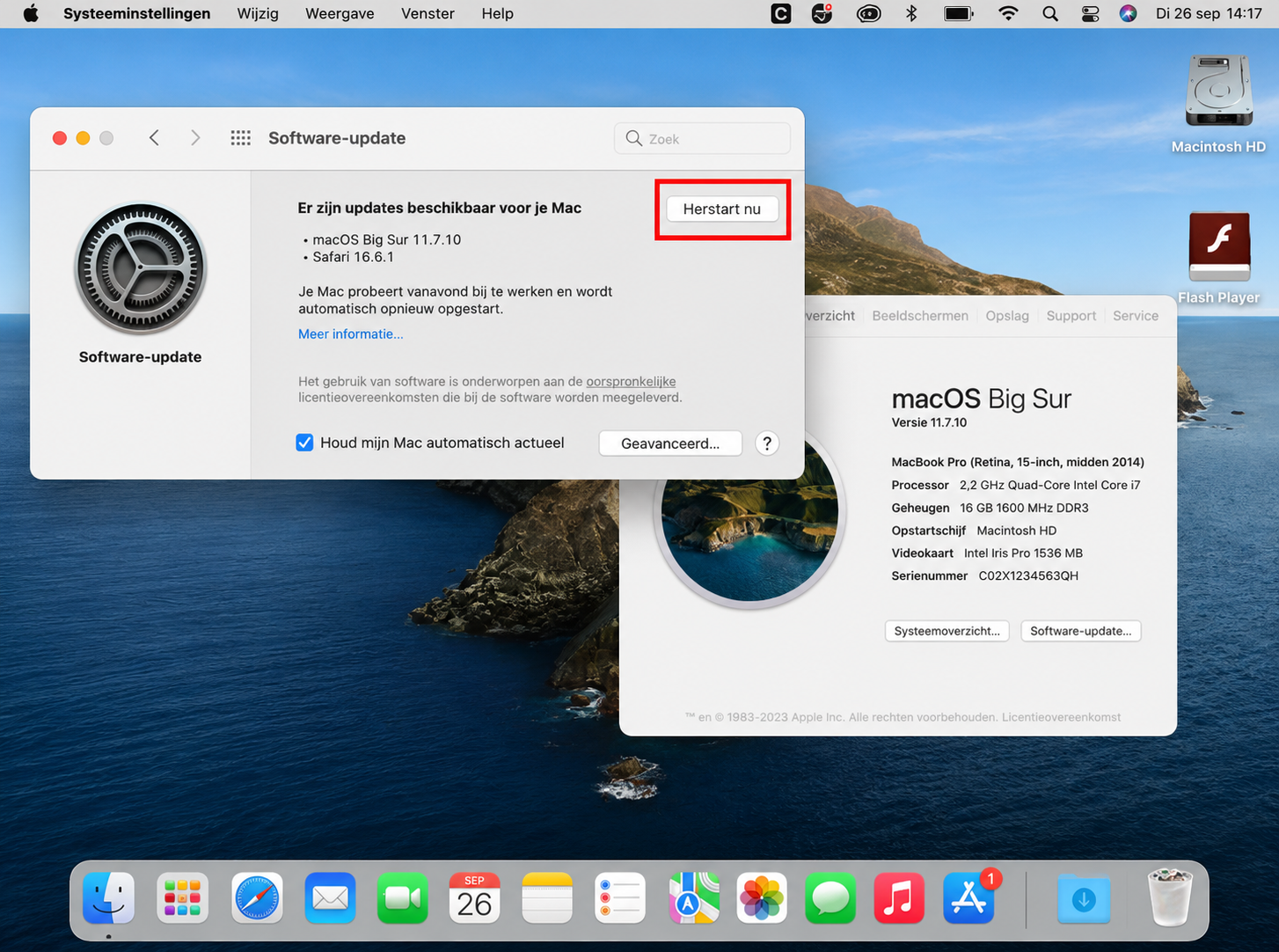The width and height of the screenshot is (1279, 952).
Task: Launch Maps from the Dock
Action: 693,898
